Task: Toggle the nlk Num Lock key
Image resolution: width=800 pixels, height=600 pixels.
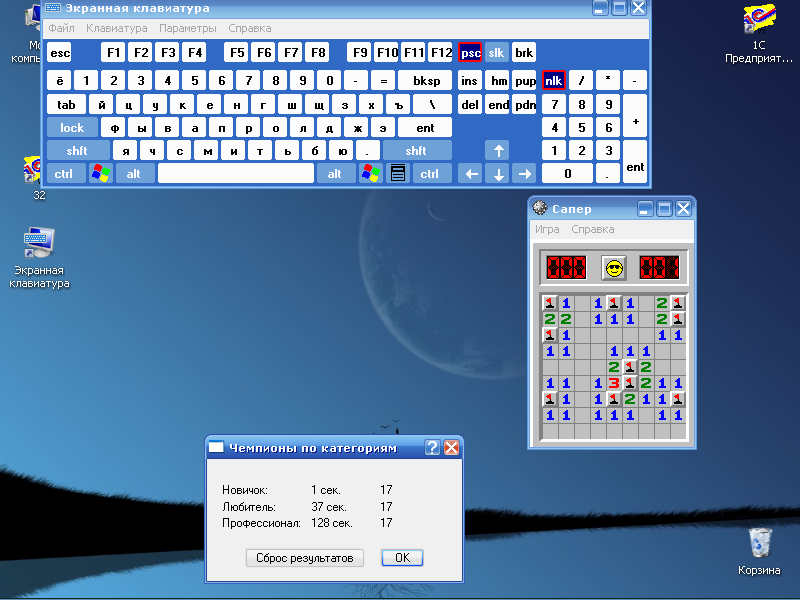Action: [554, 80]
